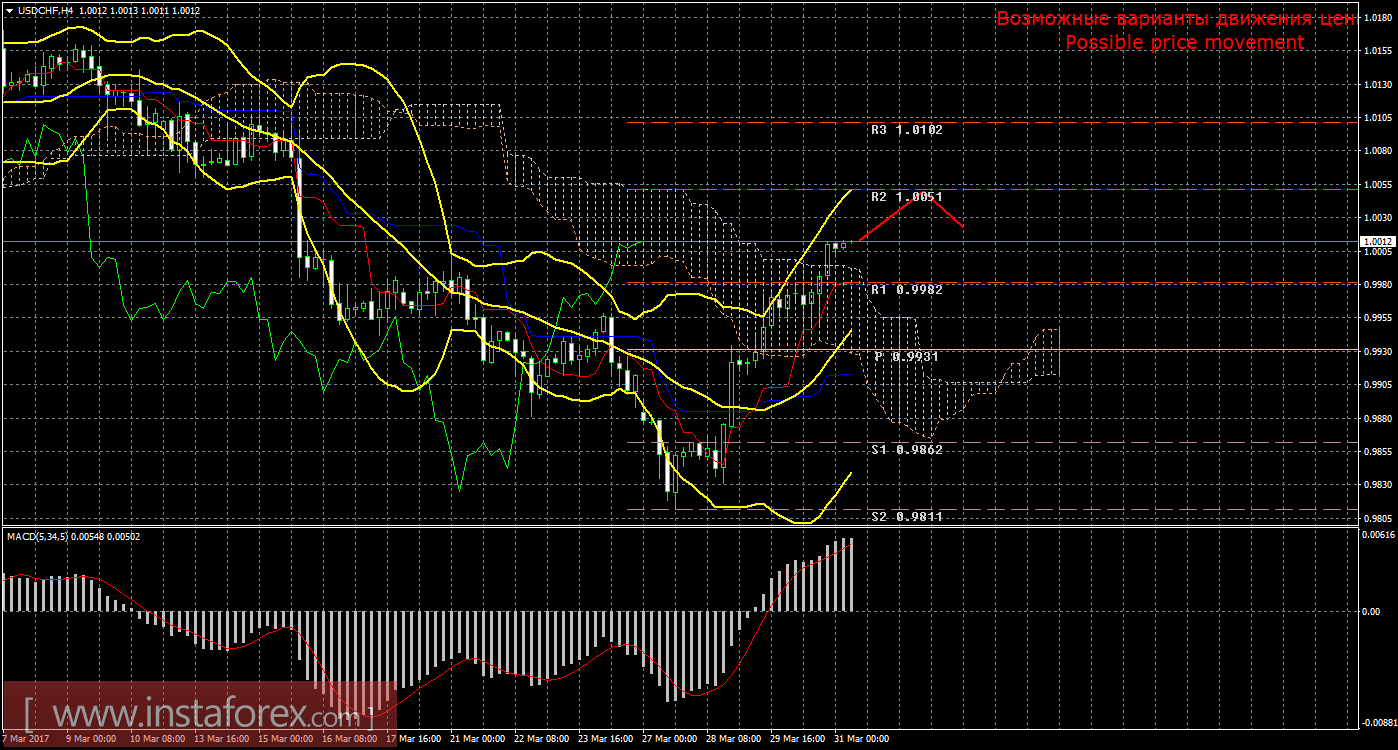Viewport: 1398px width, 750px height.
Task: Click the 1.0105 price axis value
Action: point(1378,117)
